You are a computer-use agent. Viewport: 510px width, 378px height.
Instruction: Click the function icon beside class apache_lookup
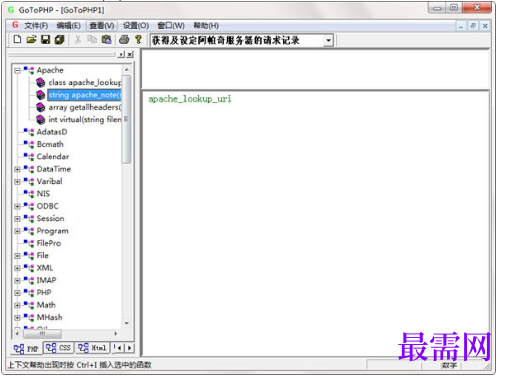(41, 82)
